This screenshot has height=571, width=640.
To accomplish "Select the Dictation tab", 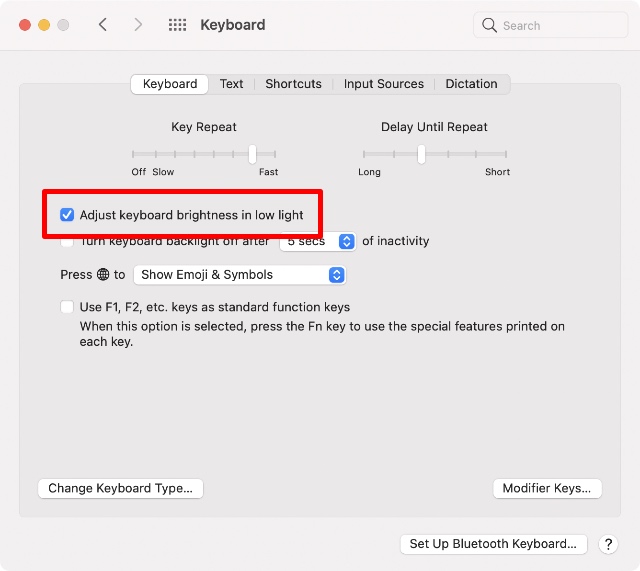I will point(471,84).
